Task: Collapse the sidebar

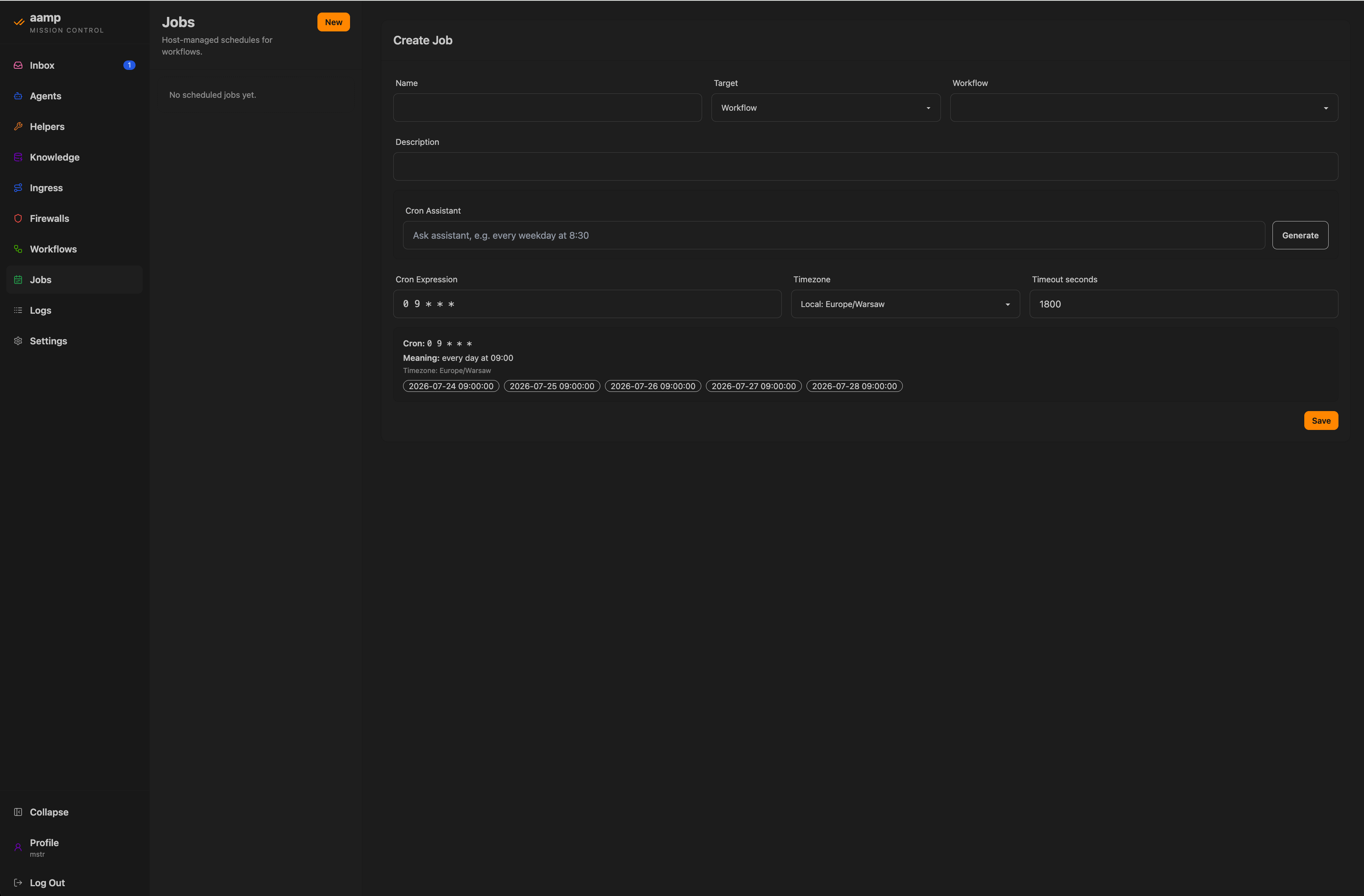Action: click(75, 812)
